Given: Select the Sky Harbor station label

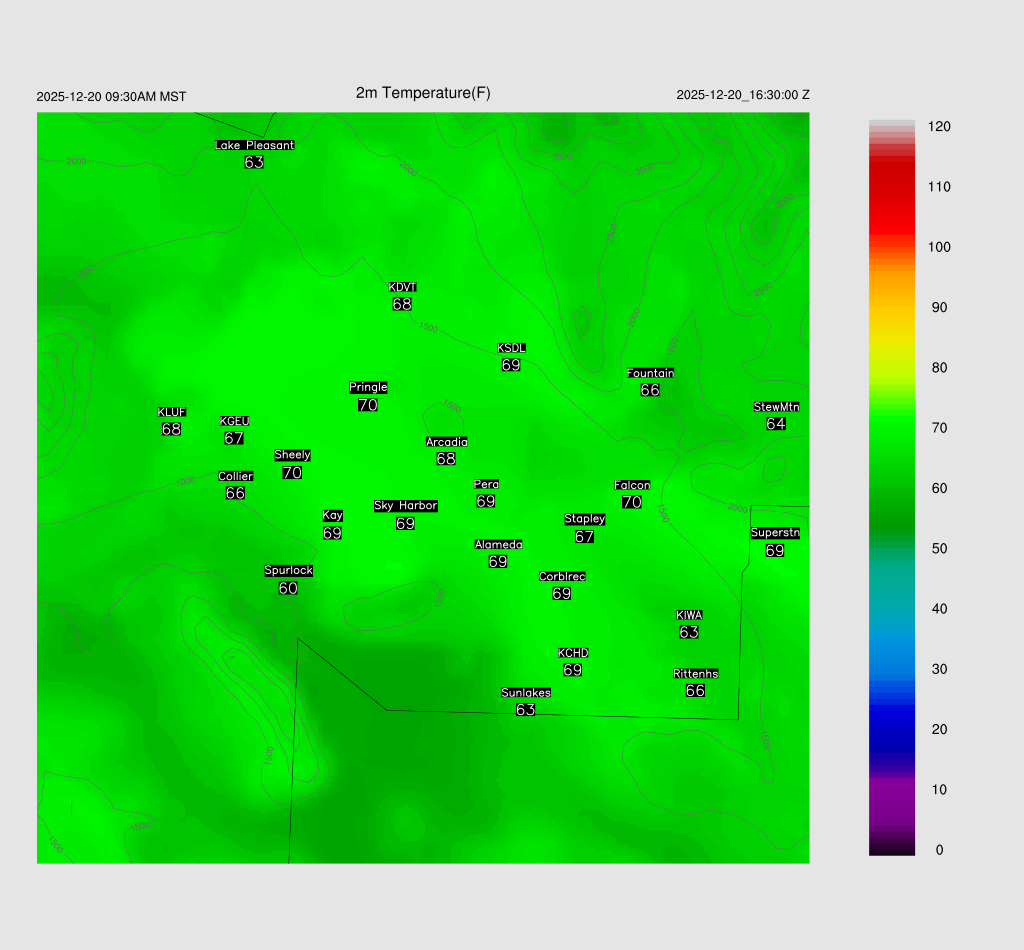Looking at the screenshot, I should click(x=405, y=506).
